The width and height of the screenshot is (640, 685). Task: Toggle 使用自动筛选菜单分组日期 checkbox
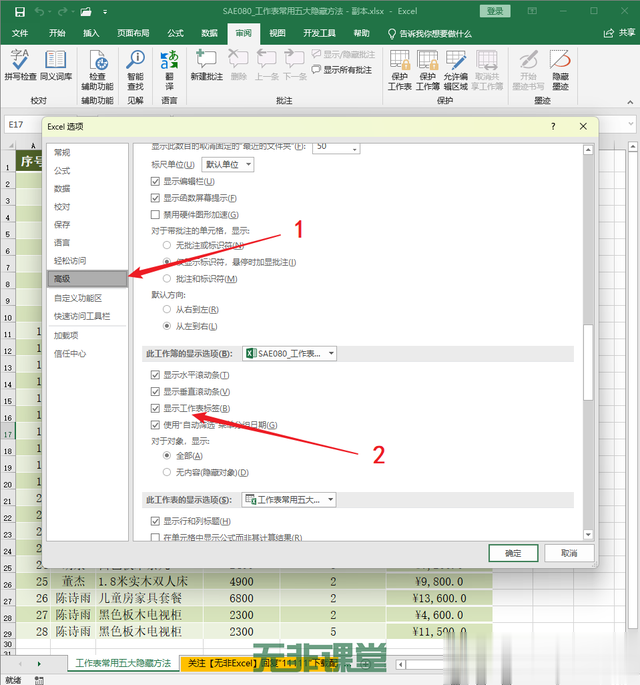pos(155,425)
